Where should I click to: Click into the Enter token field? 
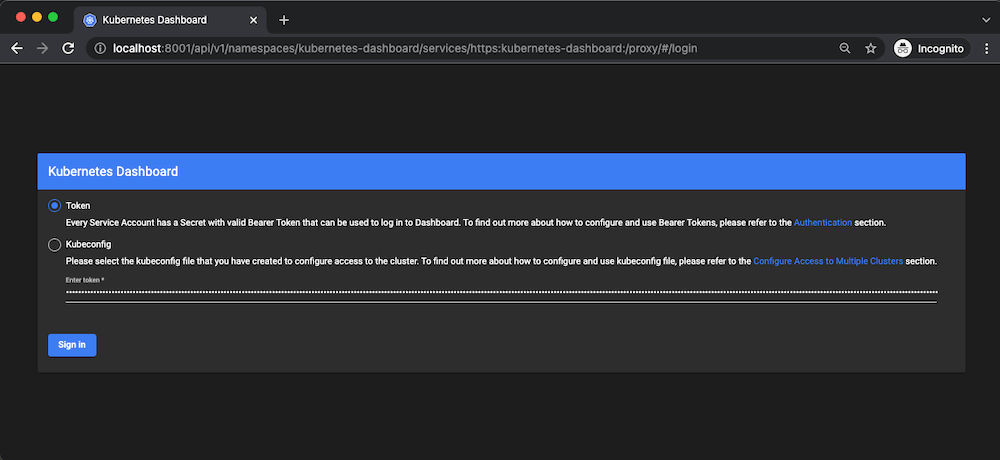(x=500, y=293)
